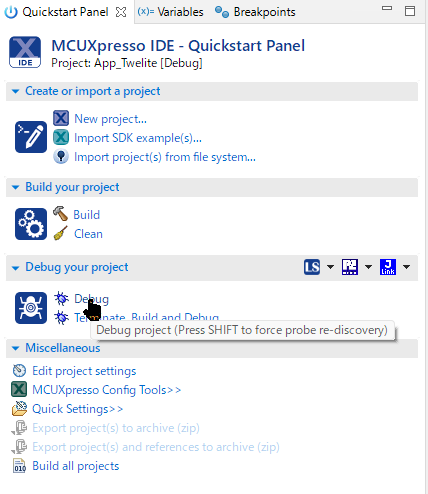The height and width of the screenshot is (494, 428).
Task: Collapse the Miscellaneous section
Action: 15,348
